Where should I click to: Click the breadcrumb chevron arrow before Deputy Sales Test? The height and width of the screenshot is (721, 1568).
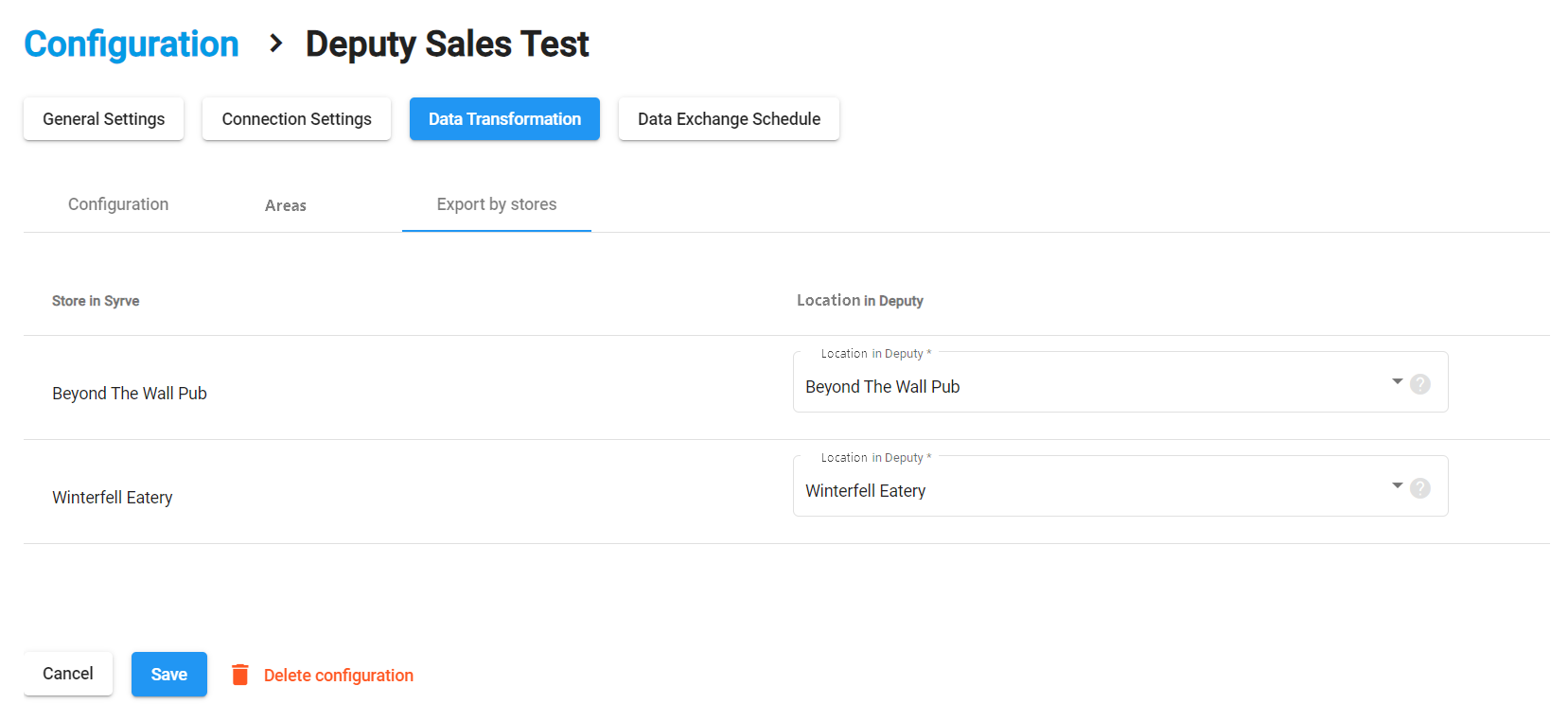click(x=275, y=44)
